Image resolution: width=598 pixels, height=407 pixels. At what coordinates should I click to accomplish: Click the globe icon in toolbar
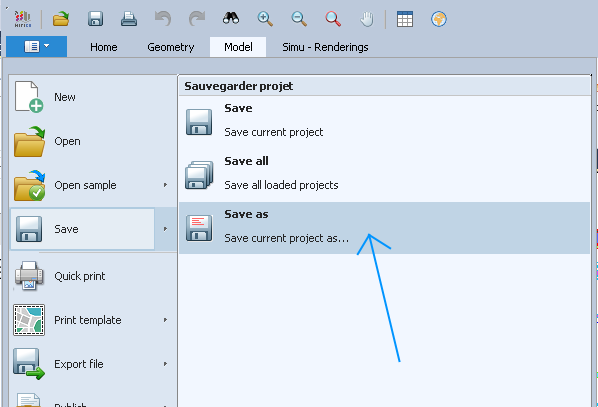click(x=439, y=19)
